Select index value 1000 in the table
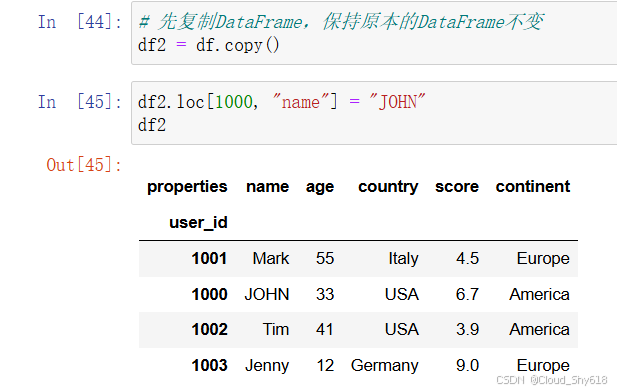The width and height of the screenshot is (617, 391). coord(209,295)
